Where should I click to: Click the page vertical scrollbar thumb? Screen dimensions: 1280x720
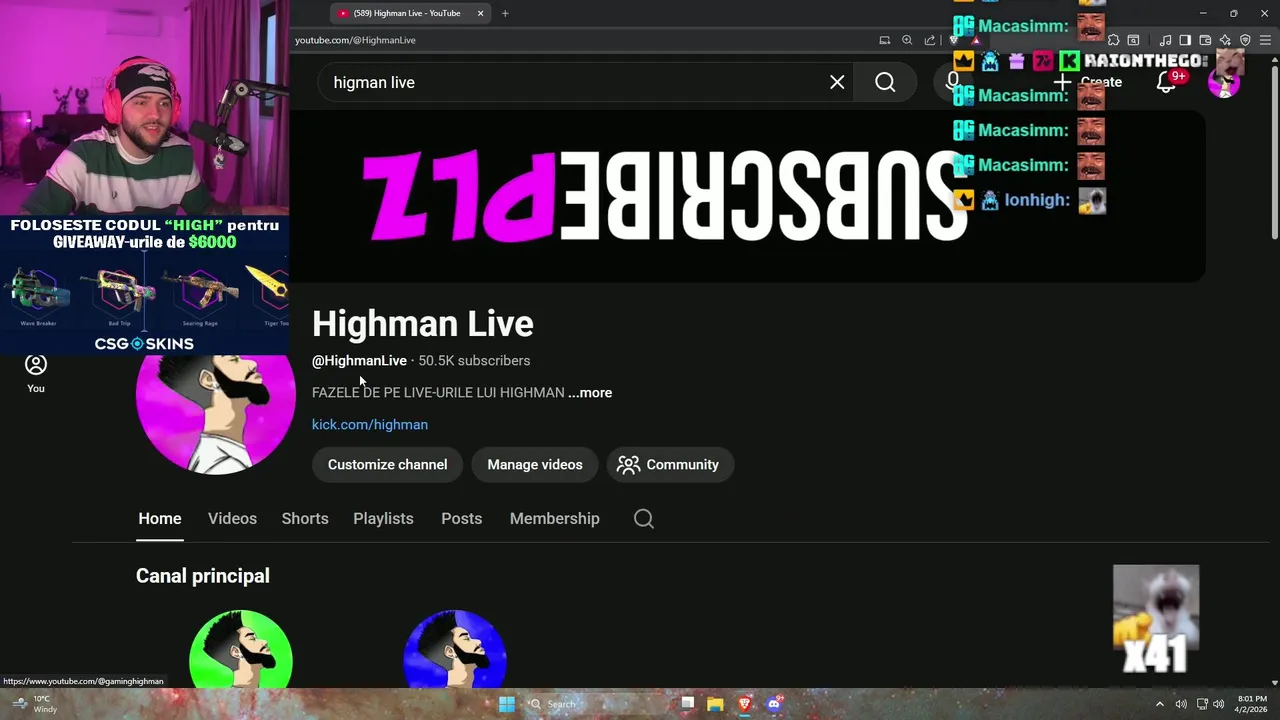1274,152
